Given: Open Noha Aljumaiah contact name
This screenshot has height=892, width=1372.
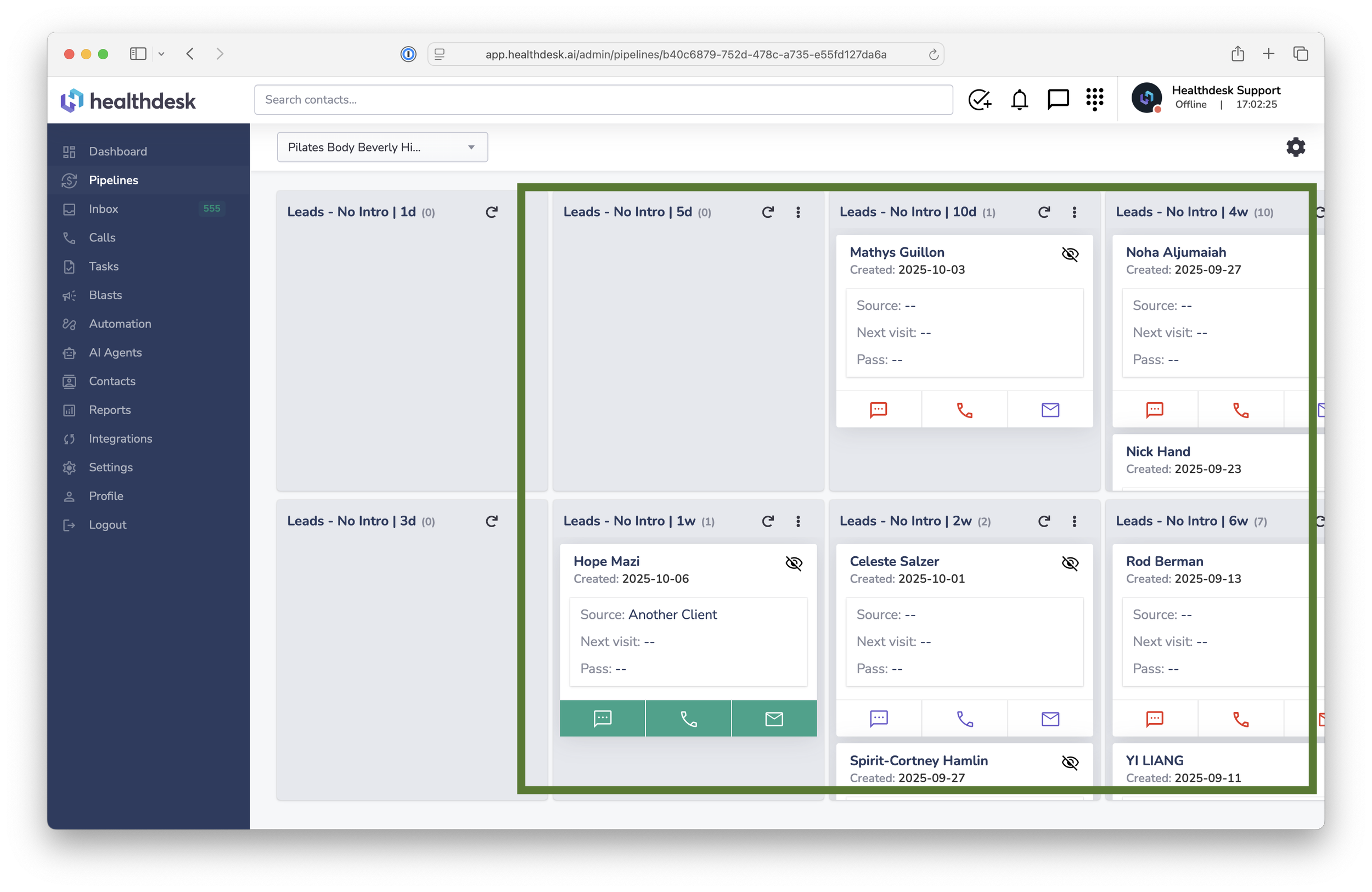Looking at the screenshot, I should 1176,252.
